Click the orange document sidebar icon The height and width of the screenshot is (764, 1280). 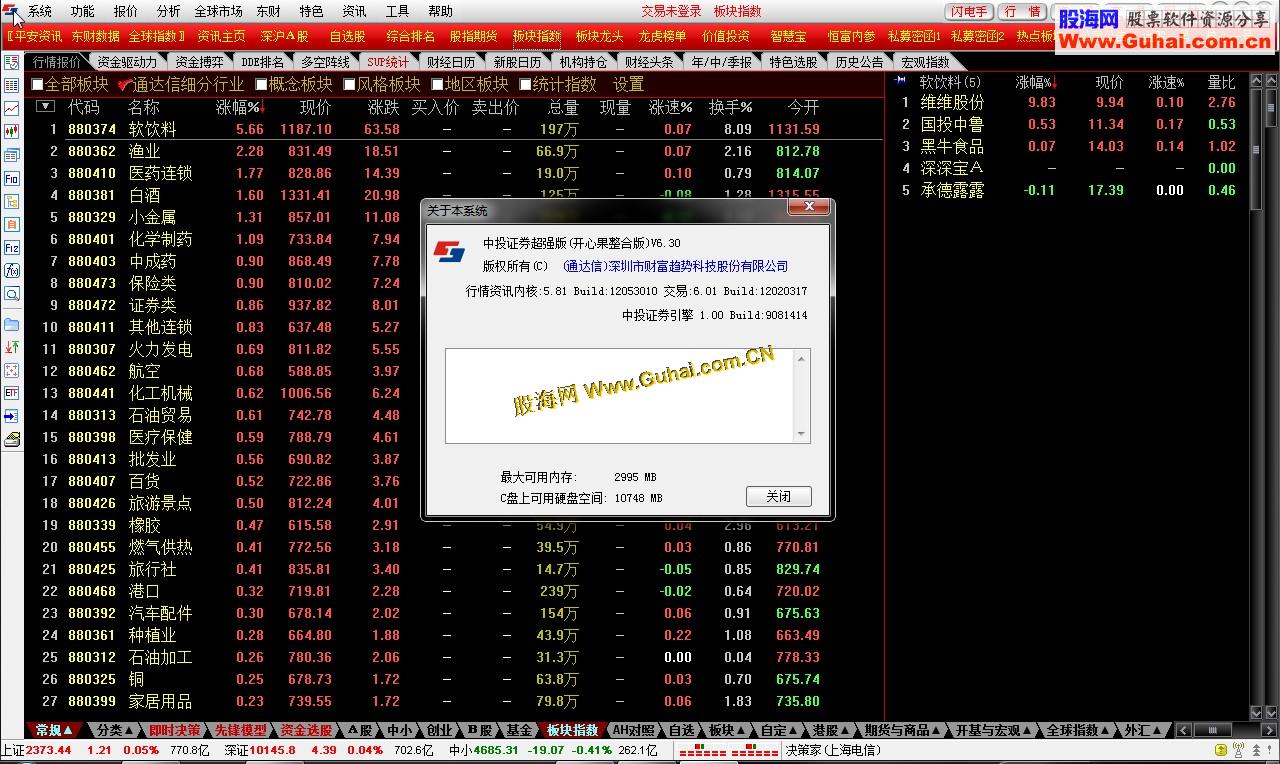(12, 225)
